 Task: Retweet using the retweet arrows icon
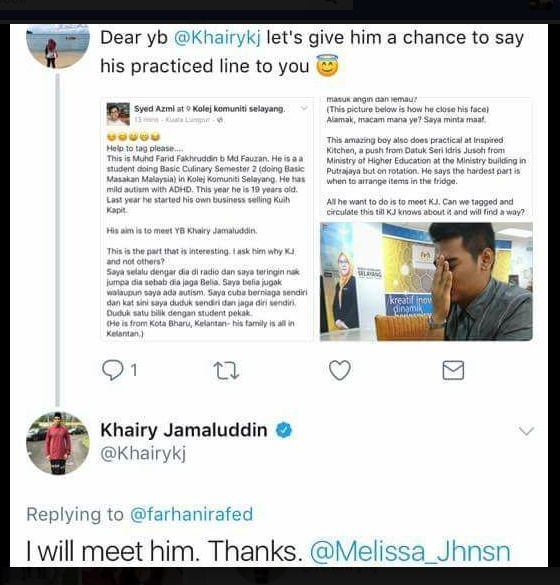226,370
